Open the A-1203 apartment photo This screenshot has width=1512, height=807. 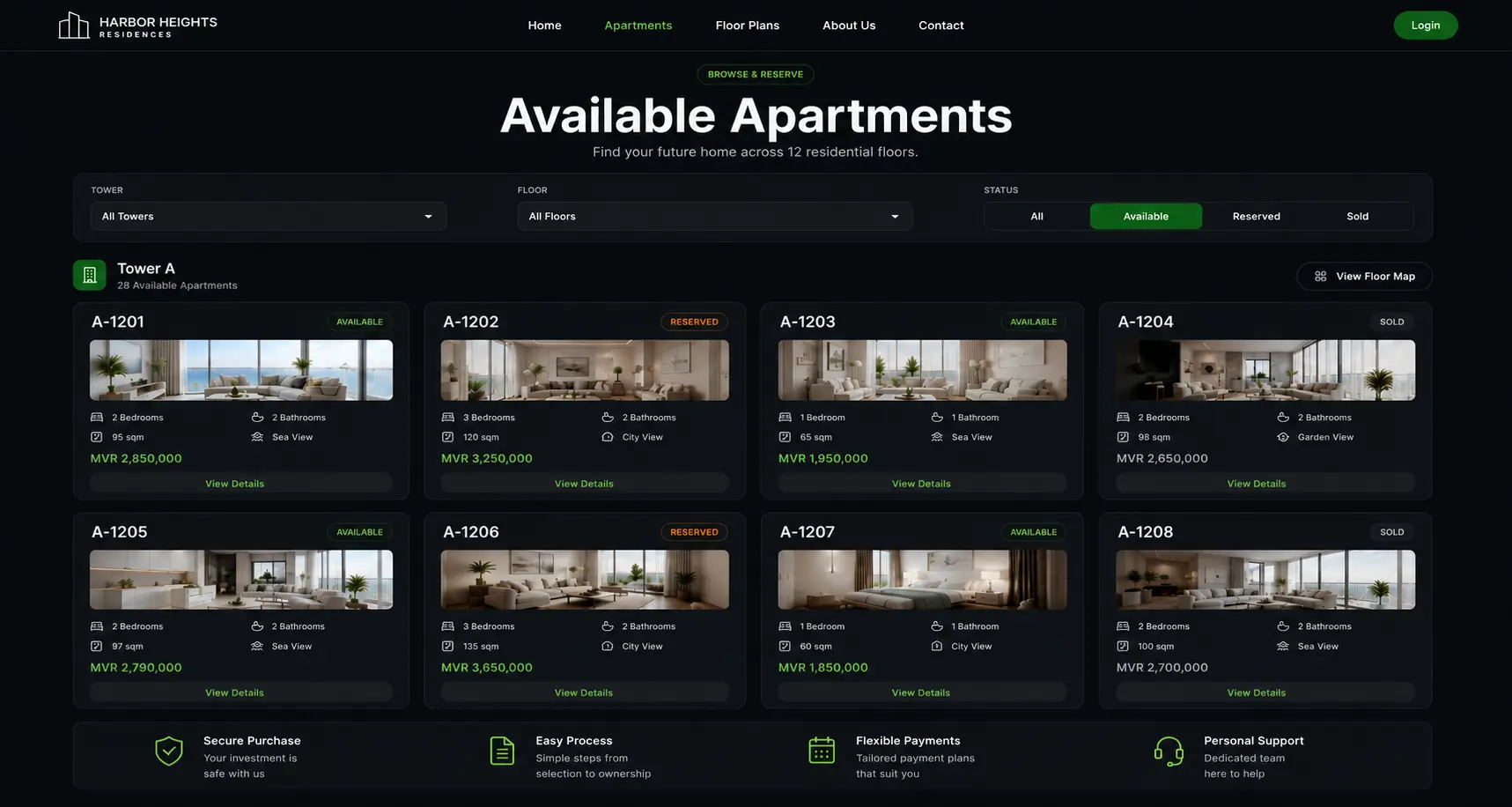(922, 370)
